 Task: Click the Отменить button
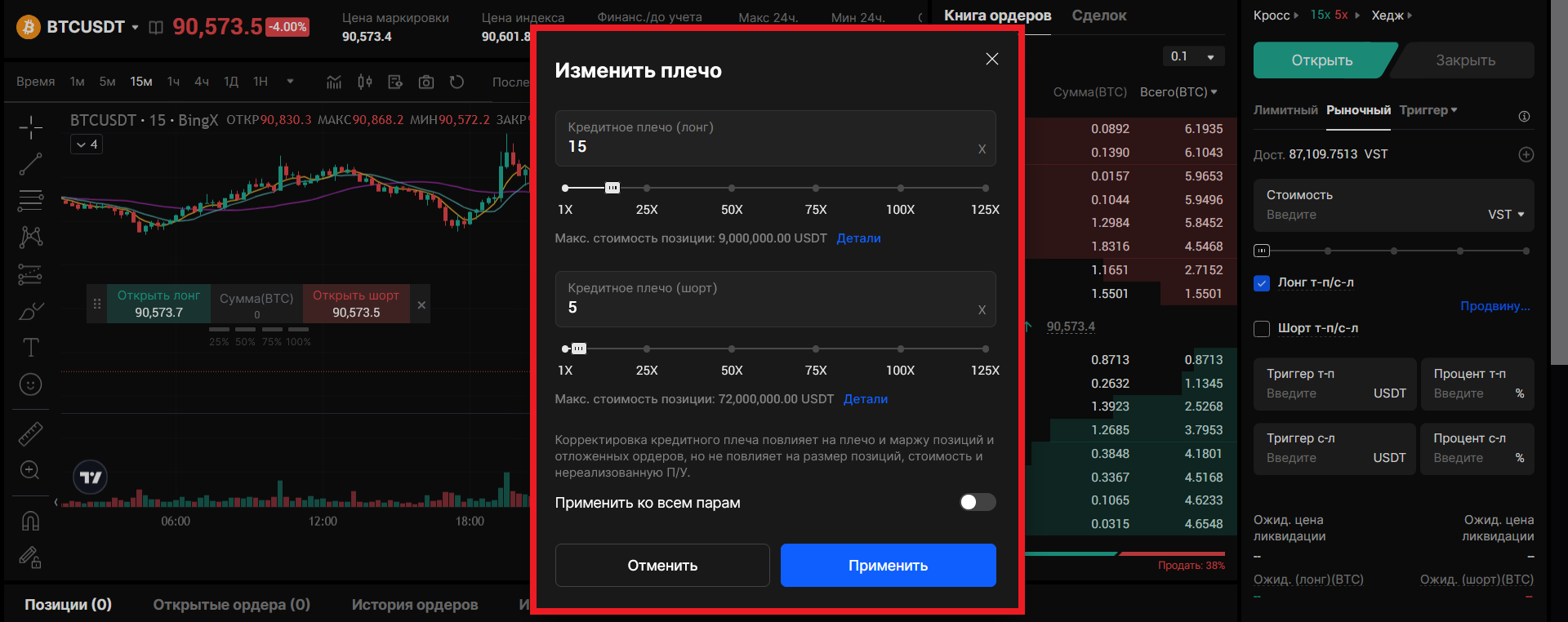(662, 566)
